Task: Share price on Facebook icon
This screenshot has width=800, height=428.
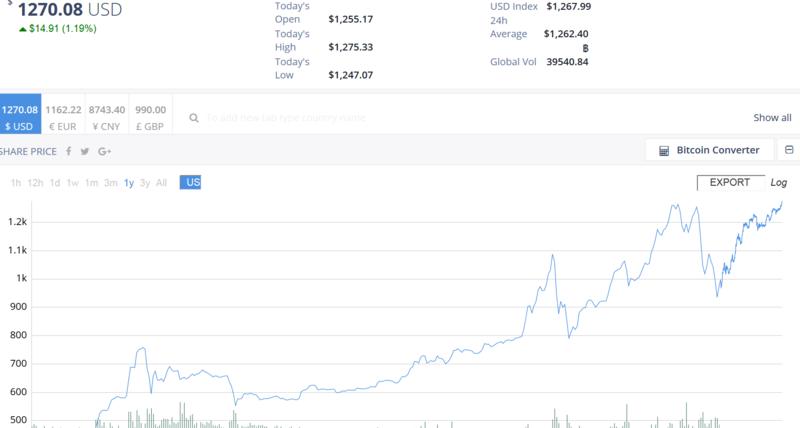Action: click(x=68, y=151)
